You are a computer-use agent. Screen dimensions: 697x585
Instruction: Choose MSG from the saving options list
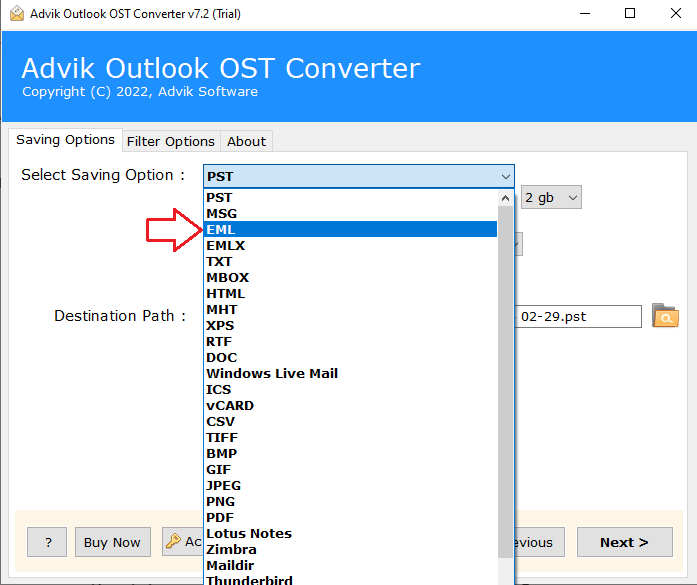(350, 213)
